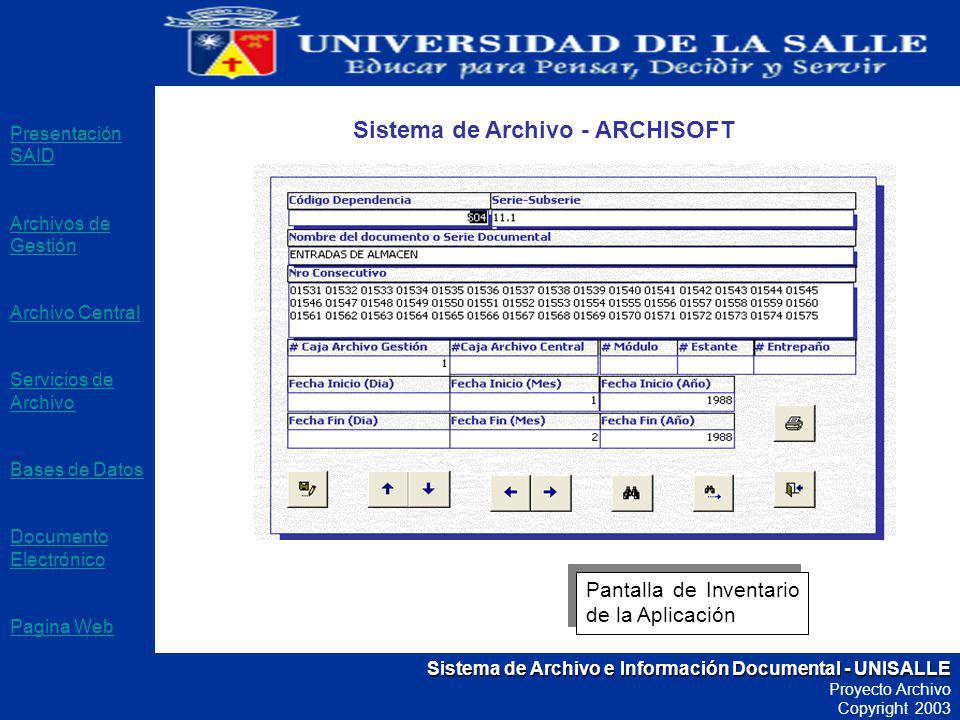Click the 'Fecha Inicio (Mes)' label
Screen dimensions: 960x720
tap(506, 384)
